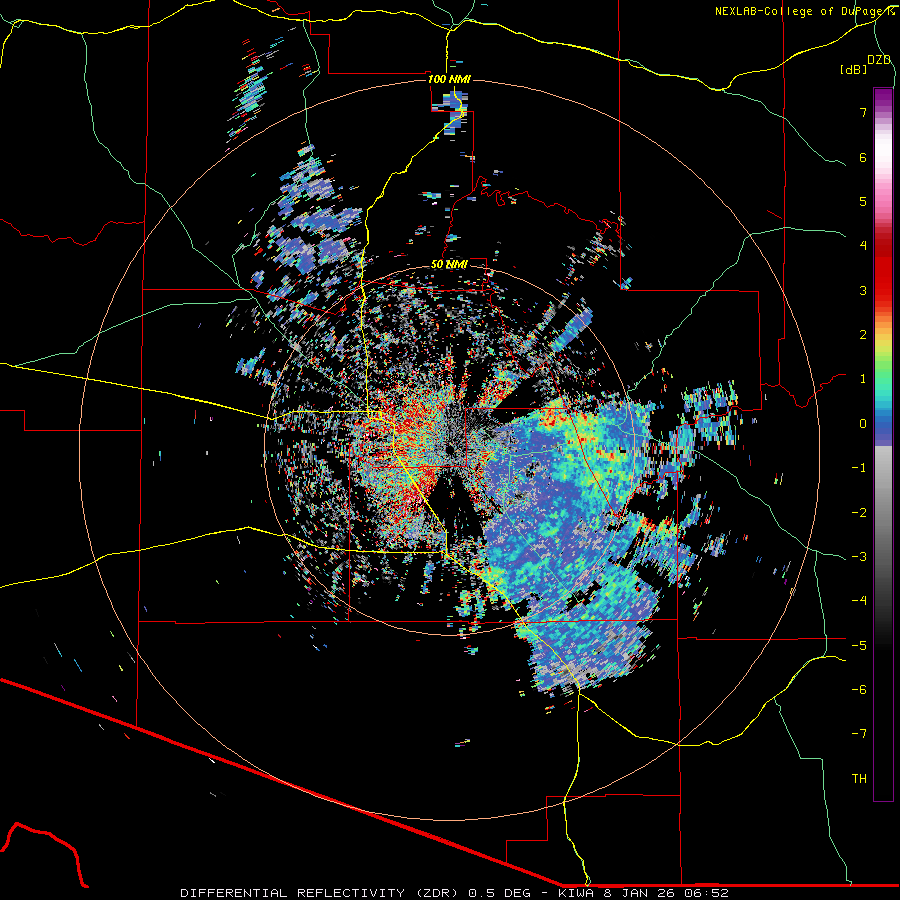Screen dimensions: 900x900
Task: Click the -6 value on the color scale
Action: point(859,690)
